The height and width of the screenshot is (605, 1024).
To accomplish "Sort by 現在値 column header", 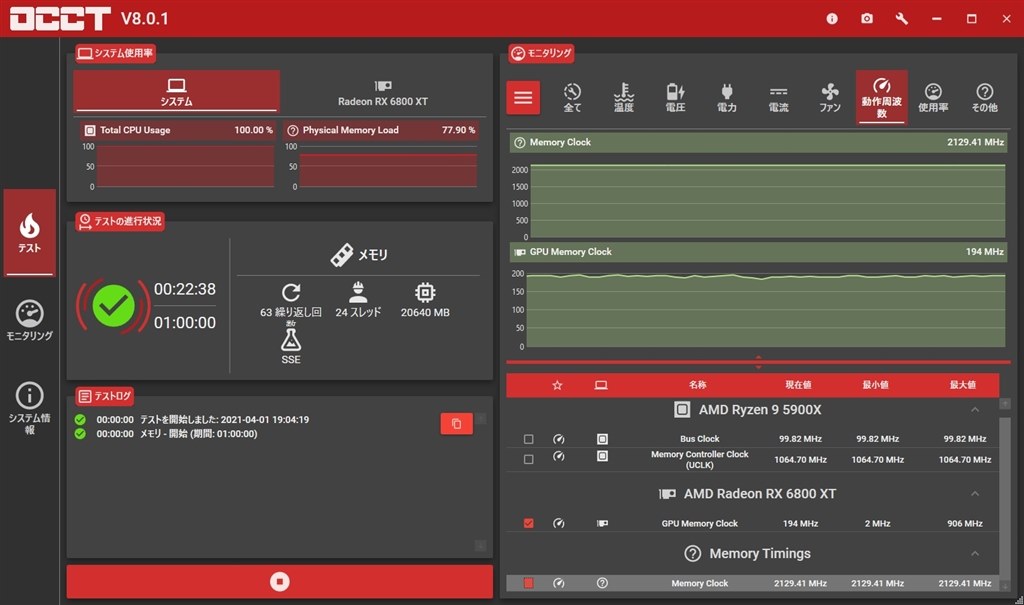I will click(x=798, y=385).
